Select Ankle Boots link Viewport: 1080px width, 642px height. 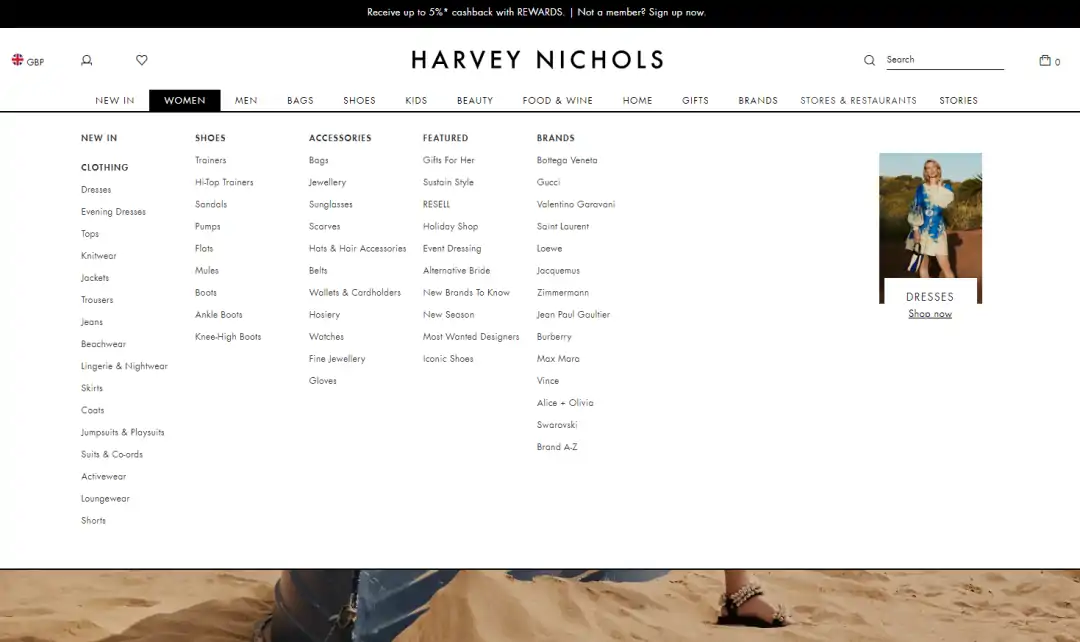tap(219, 315)
